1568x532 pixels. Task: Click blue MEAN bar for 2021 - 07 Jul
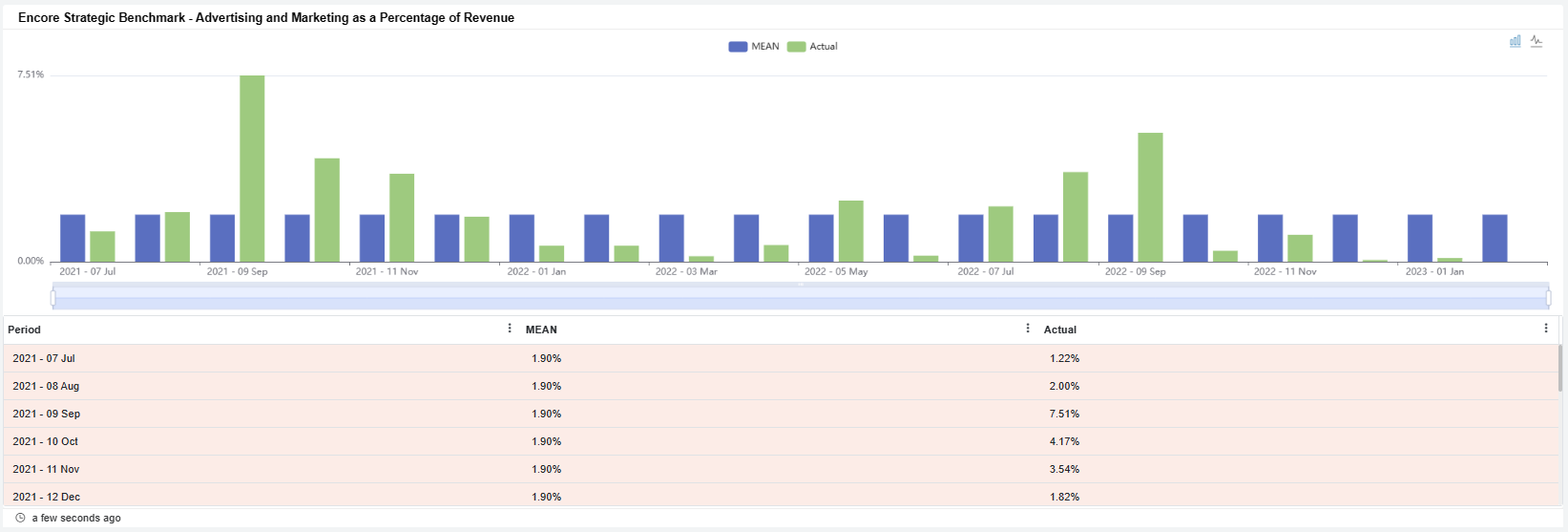(73, 238)
